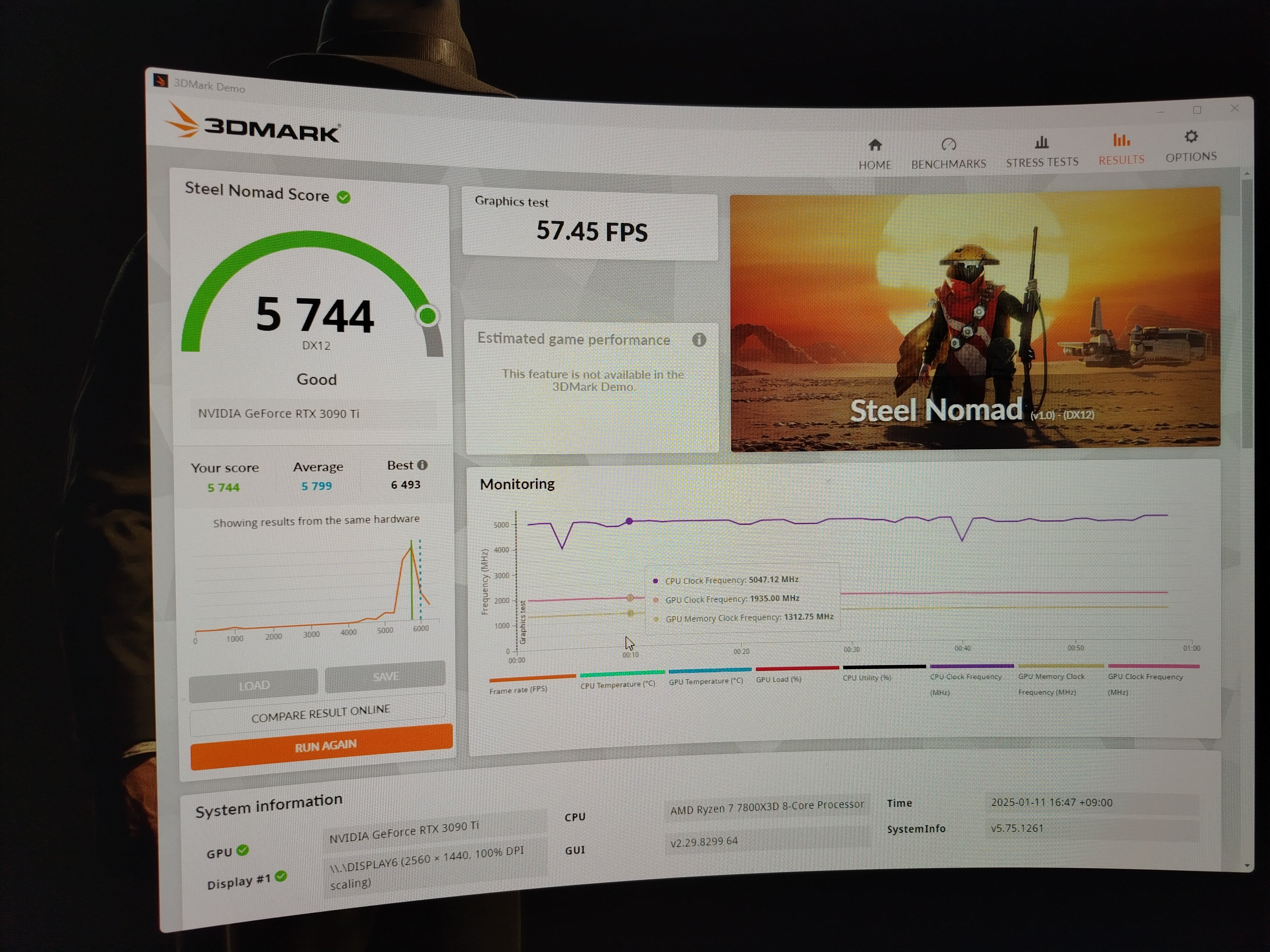Image resolution: width=1270 pixels, height=952 pixels.
Task: Click the SAVE button
Action: point(385,676)
